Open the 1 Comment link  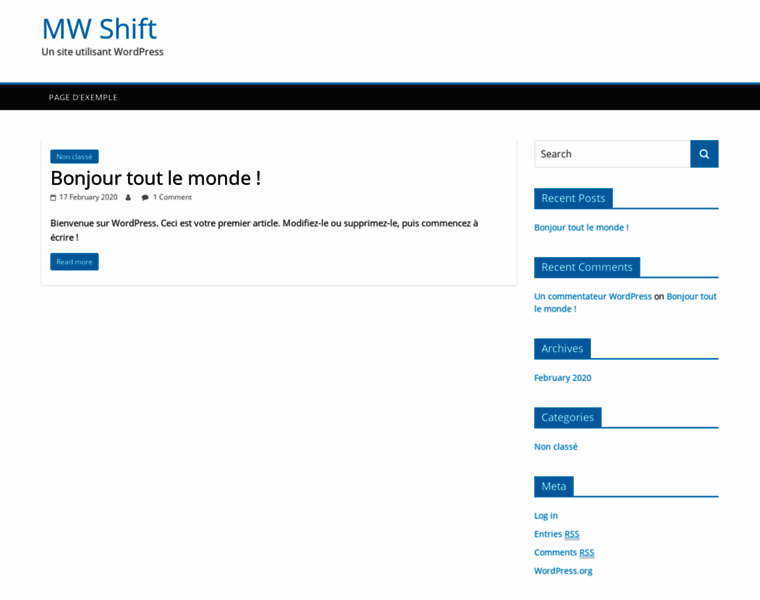pos(173,197)
